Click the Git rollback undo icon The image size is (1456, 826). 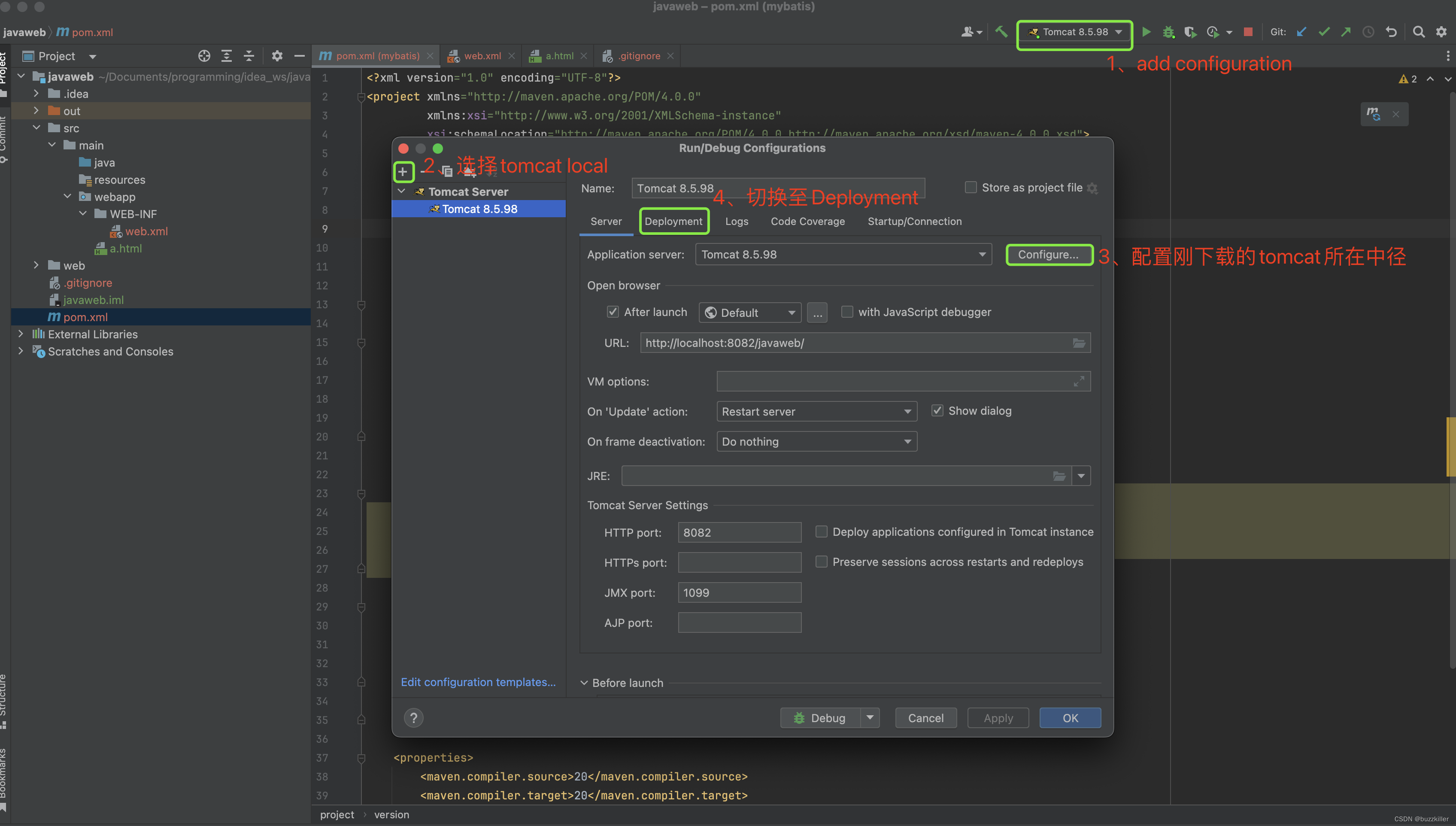1391,32
